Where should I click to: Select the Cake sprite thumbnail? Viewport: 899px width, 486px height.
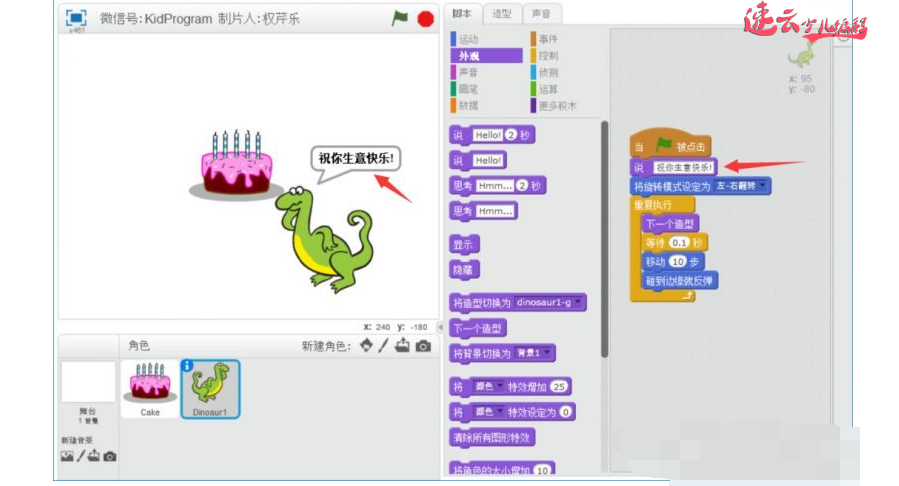coord(150,389)
